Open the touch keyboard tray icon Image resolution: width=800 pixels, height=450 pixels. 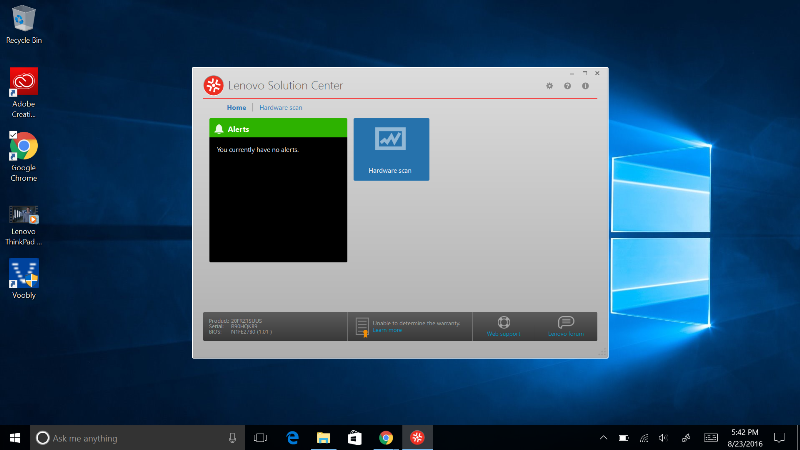[711, 438]
